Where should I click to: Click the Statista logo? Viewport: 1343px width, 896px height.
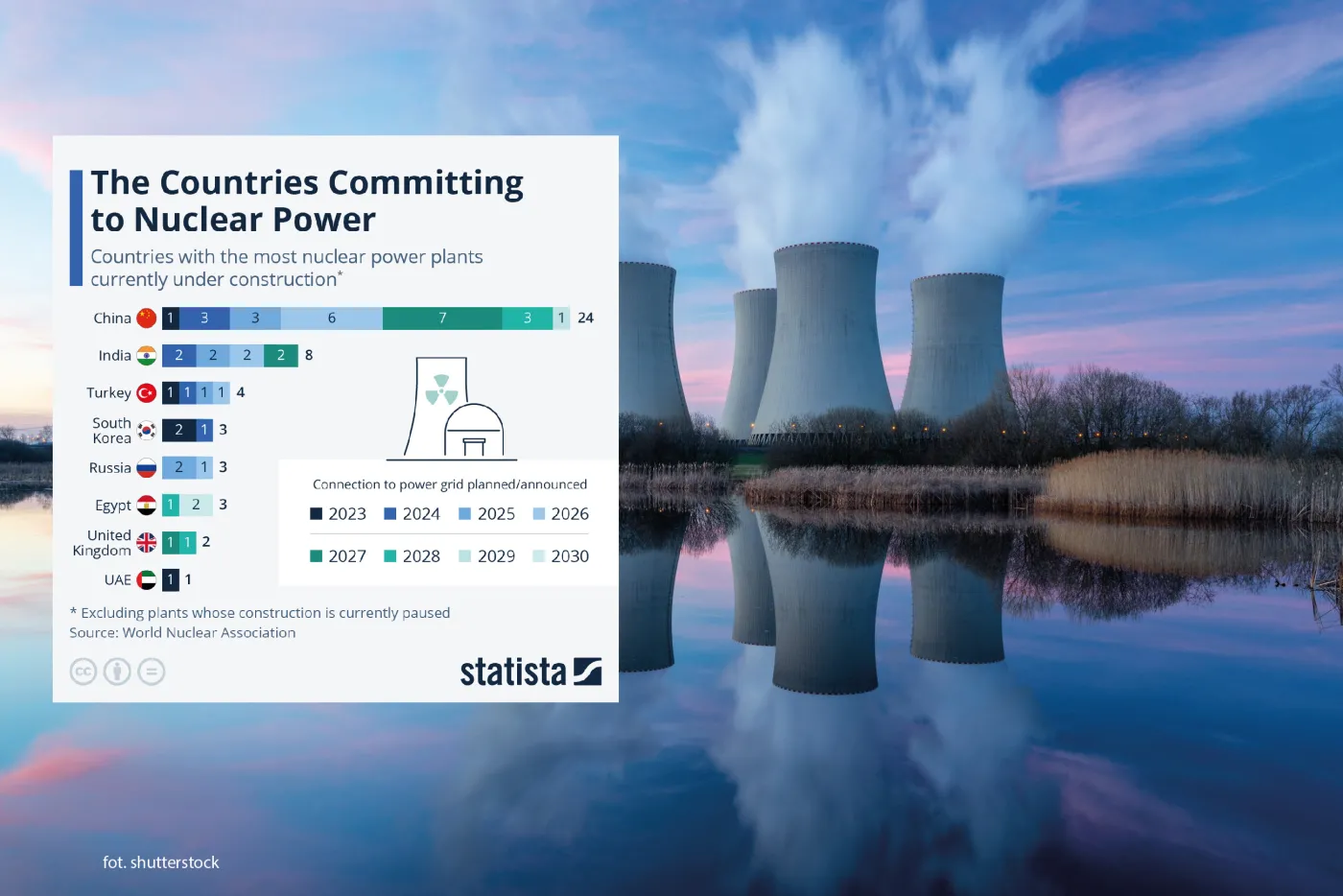click(530, 672)
